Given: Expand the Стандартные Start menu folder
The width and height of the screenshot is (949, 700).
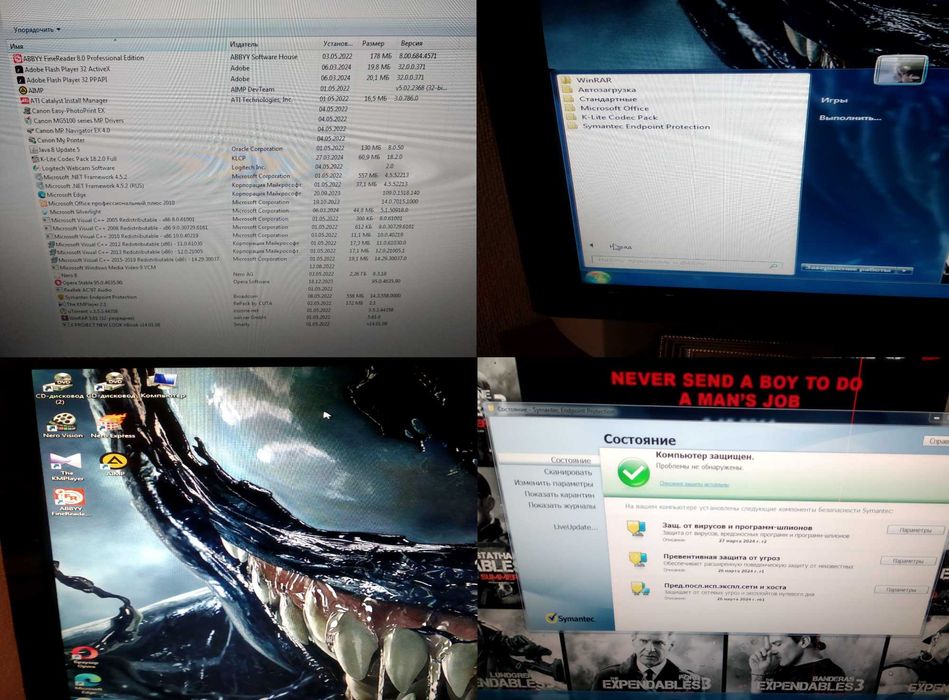Looking at the screenshot, I should 600,99.
